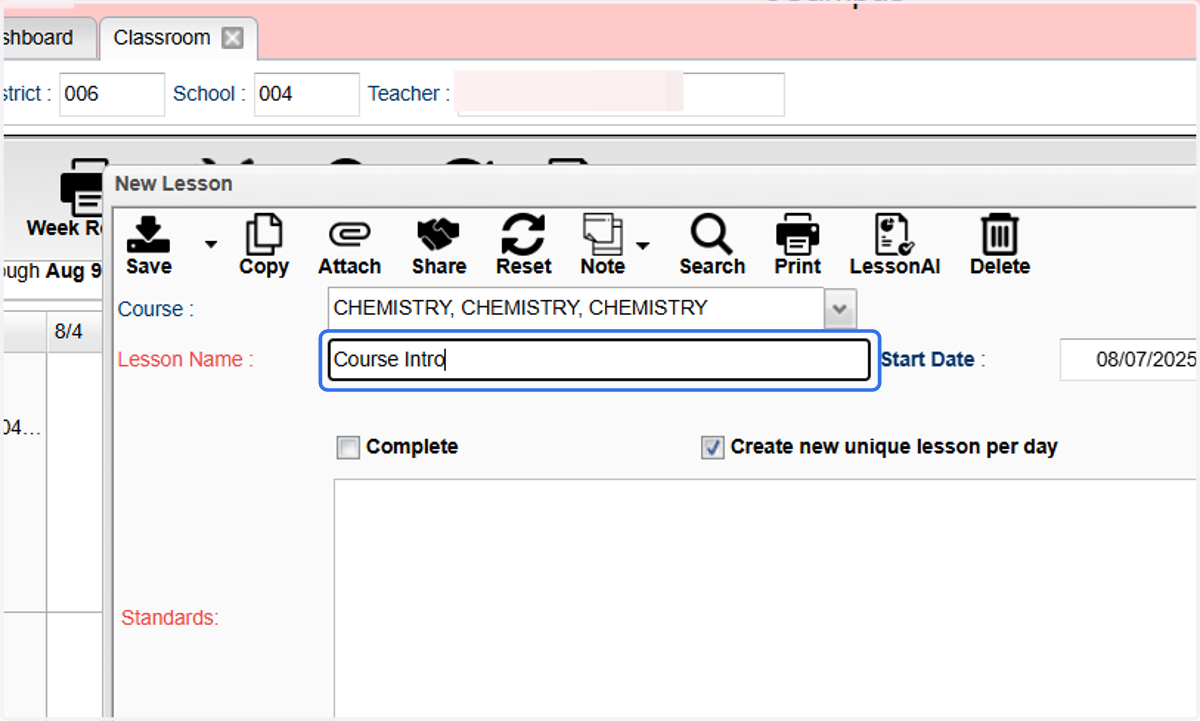Open the Course dropdown arrow
Image resolution: width=1200 pixels, height=721 pixels.
(x=840, y=309)
